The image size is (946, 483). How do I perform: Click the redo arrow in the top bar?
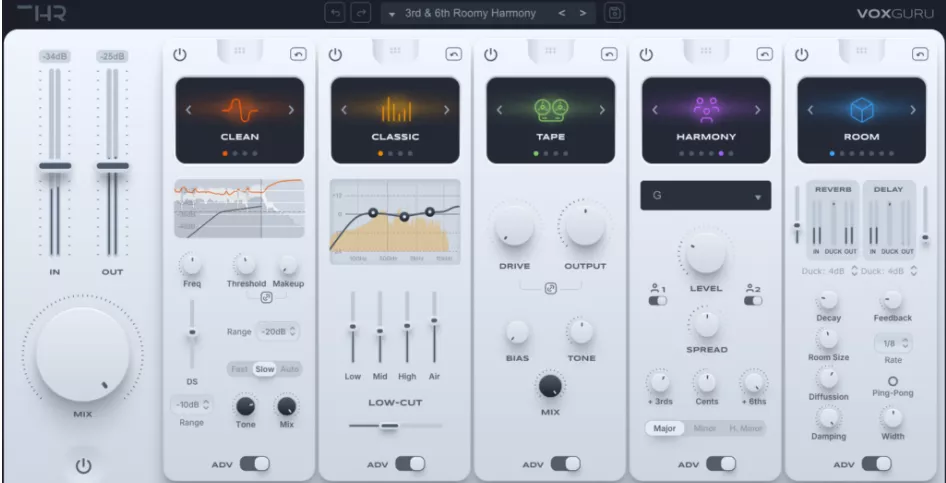click(x=361, y=13)
